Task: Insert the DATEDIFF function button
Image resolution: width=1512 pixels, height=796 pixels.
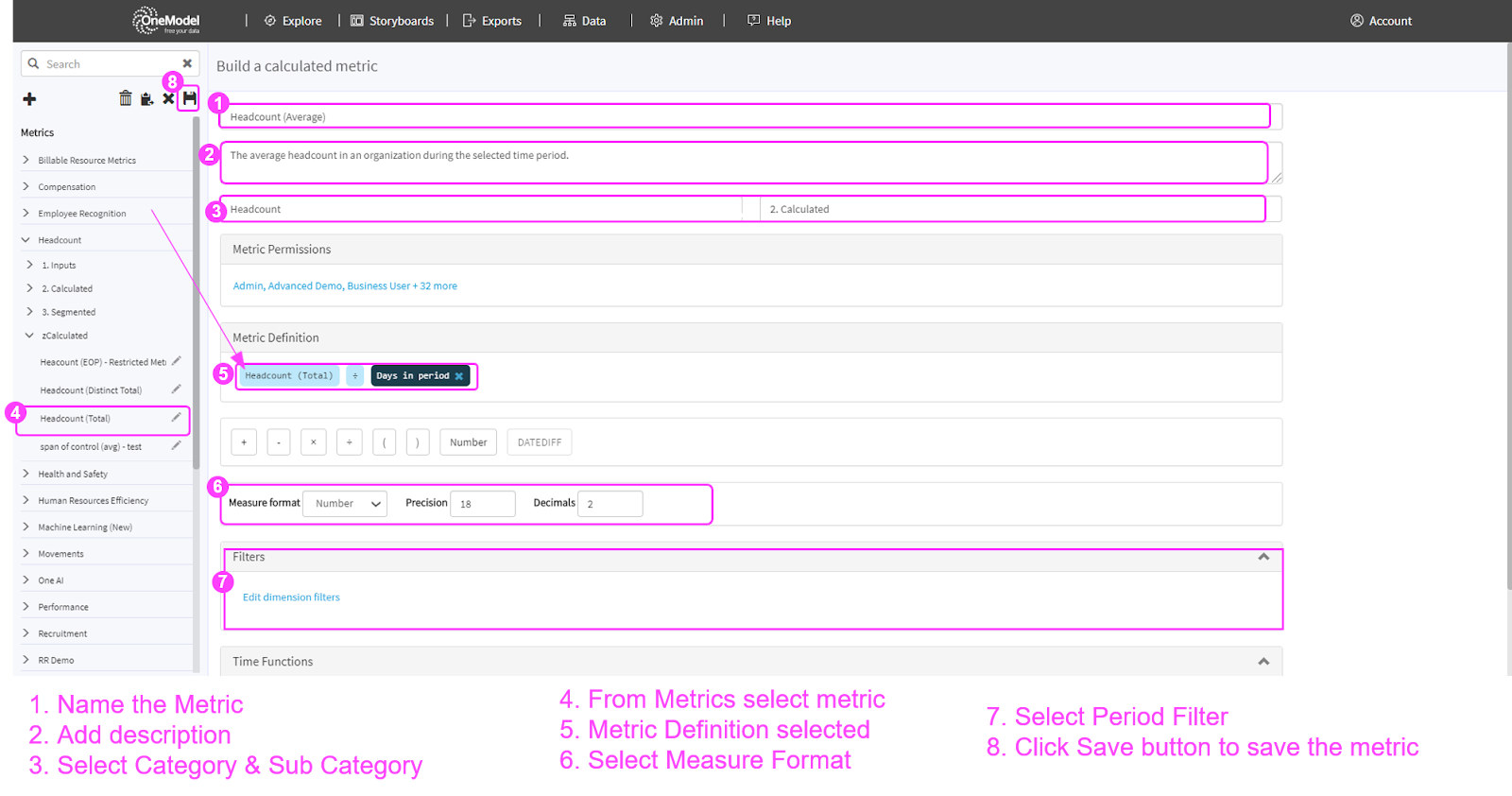Action: coord(540,442)
